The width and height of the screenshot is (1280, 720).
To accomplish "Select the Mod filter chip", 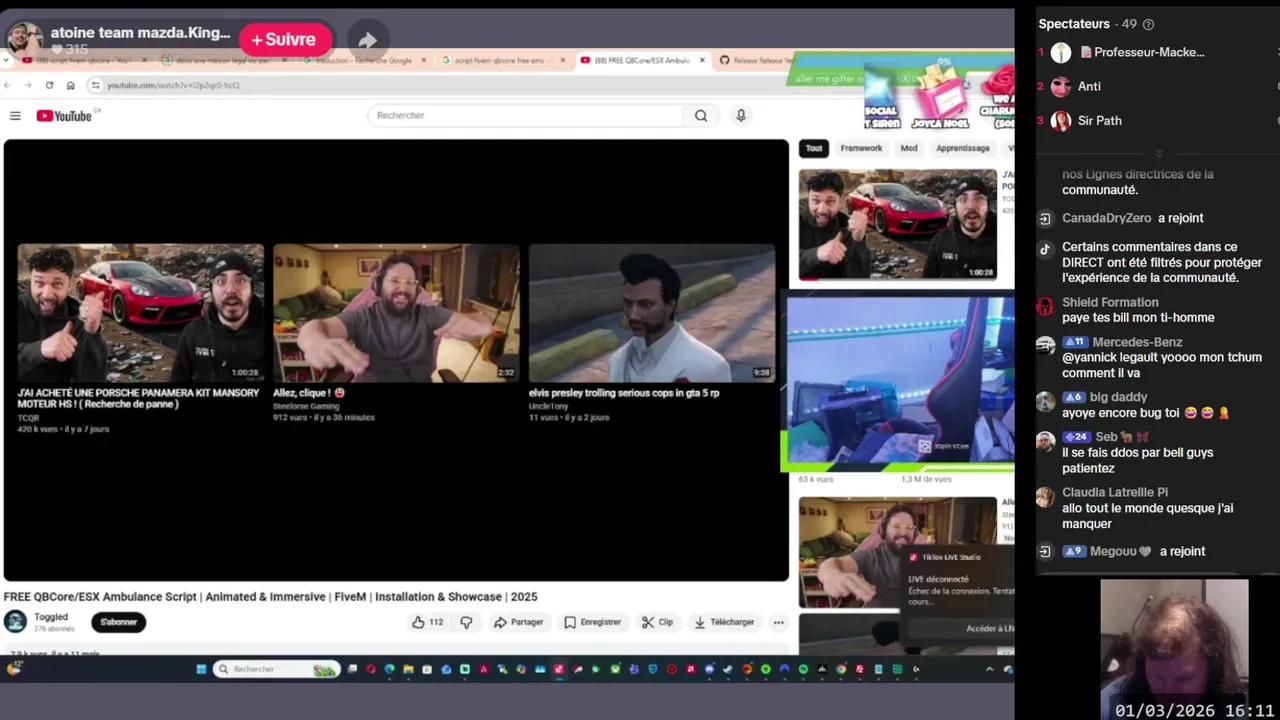I will [x=908, y=148].
